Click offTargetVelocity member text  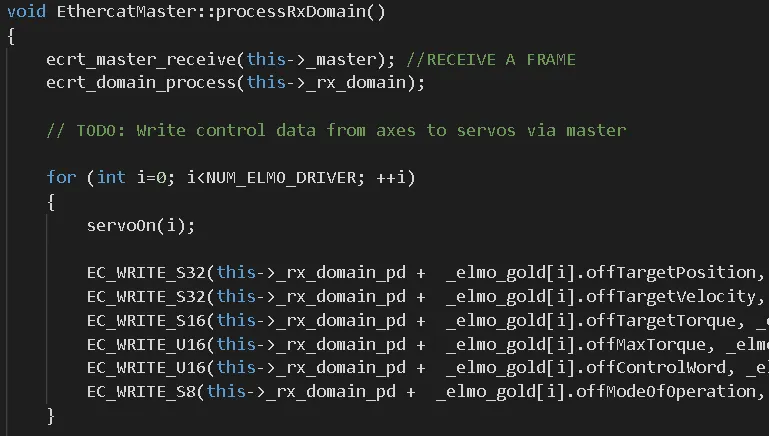[671, 296]
